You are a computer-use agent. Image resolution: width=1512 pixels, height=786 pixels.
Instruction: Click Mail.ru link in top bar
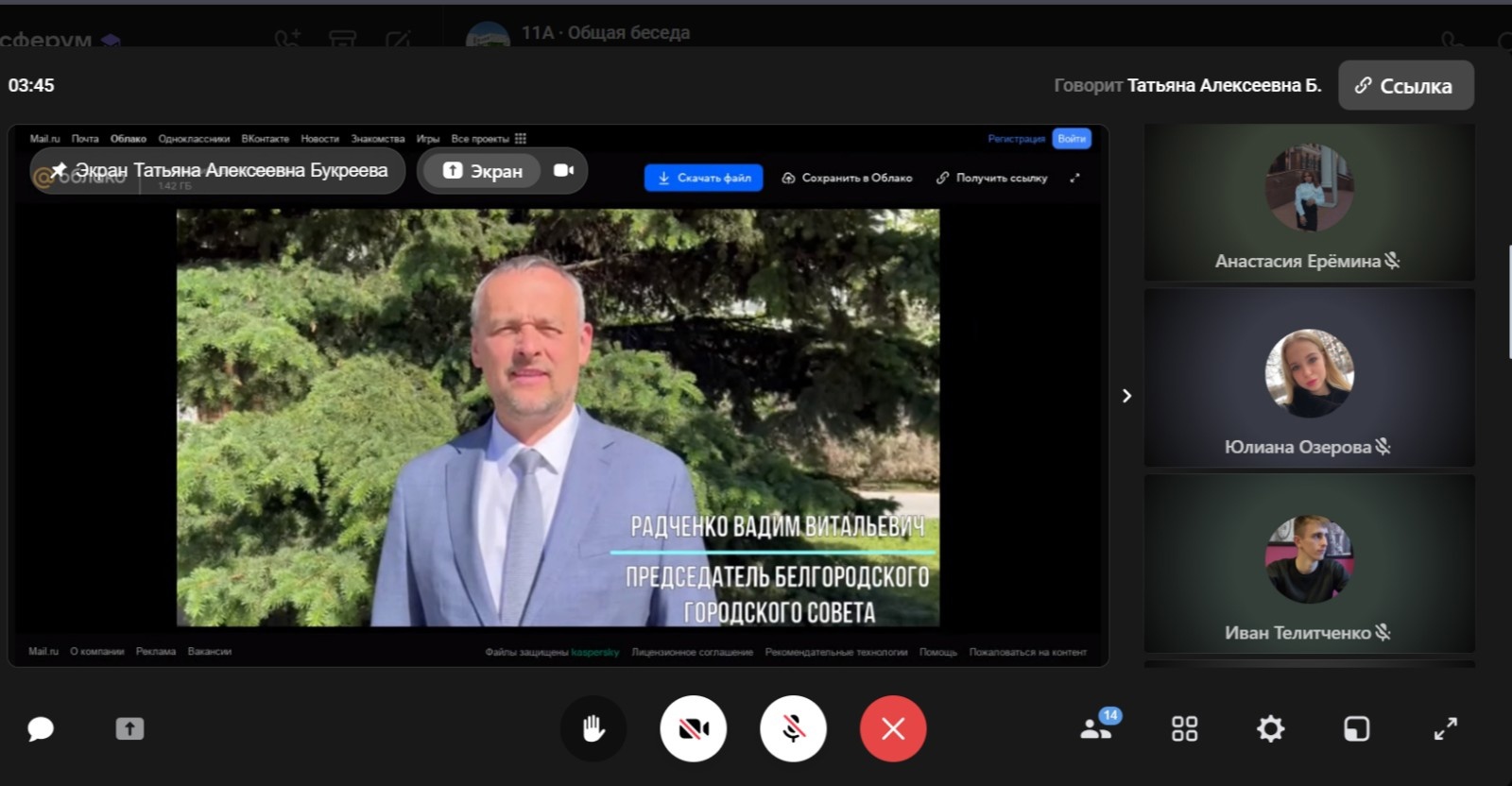click(x=44, y=139)
